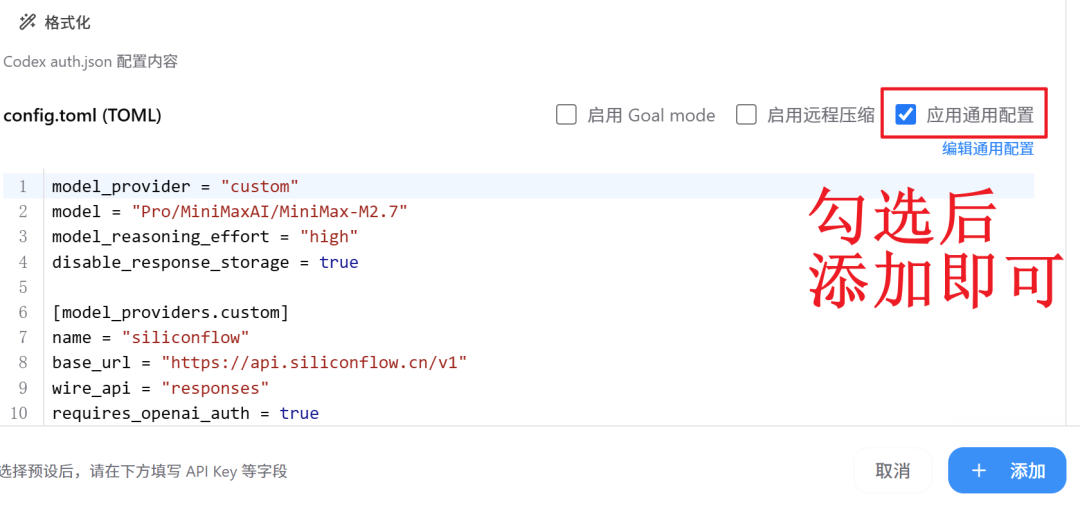This screenshot has width=1080, height=505.
Task: Open the 编辑通用配置 link
Action: [x=988, y=149]
